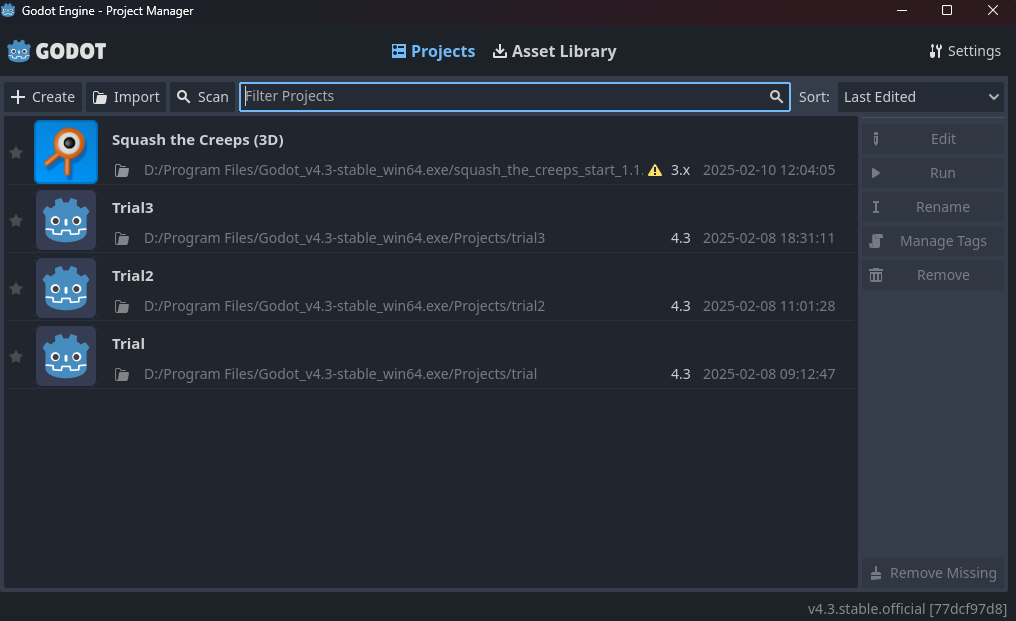
Task: Click the v4.3.stable.official version hash link
Action: 907,609
